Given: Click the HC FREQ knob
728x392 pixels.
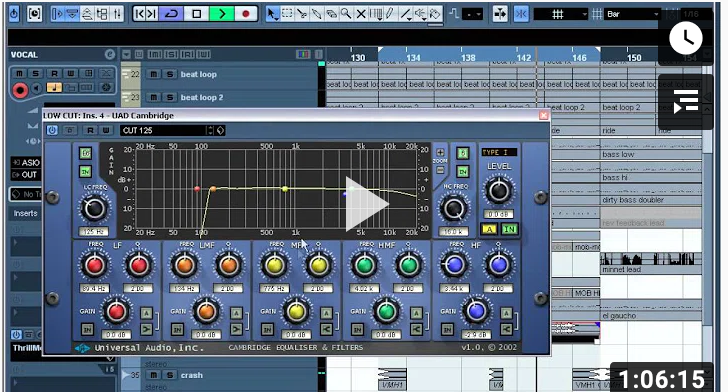Looking at the screenshot, I should pos(454,209).
